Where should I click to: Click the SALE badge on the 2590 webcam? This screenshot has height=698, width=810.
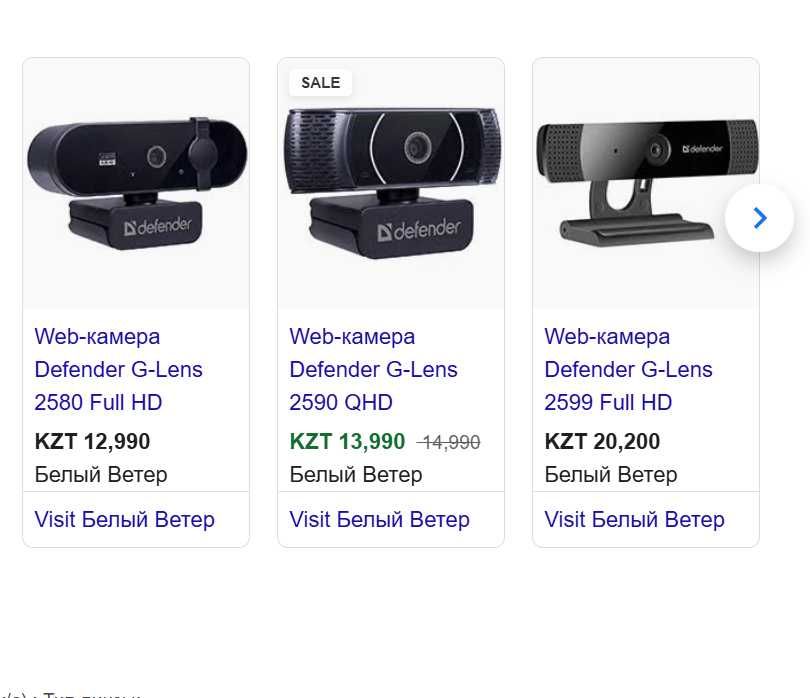click(320, 83)
